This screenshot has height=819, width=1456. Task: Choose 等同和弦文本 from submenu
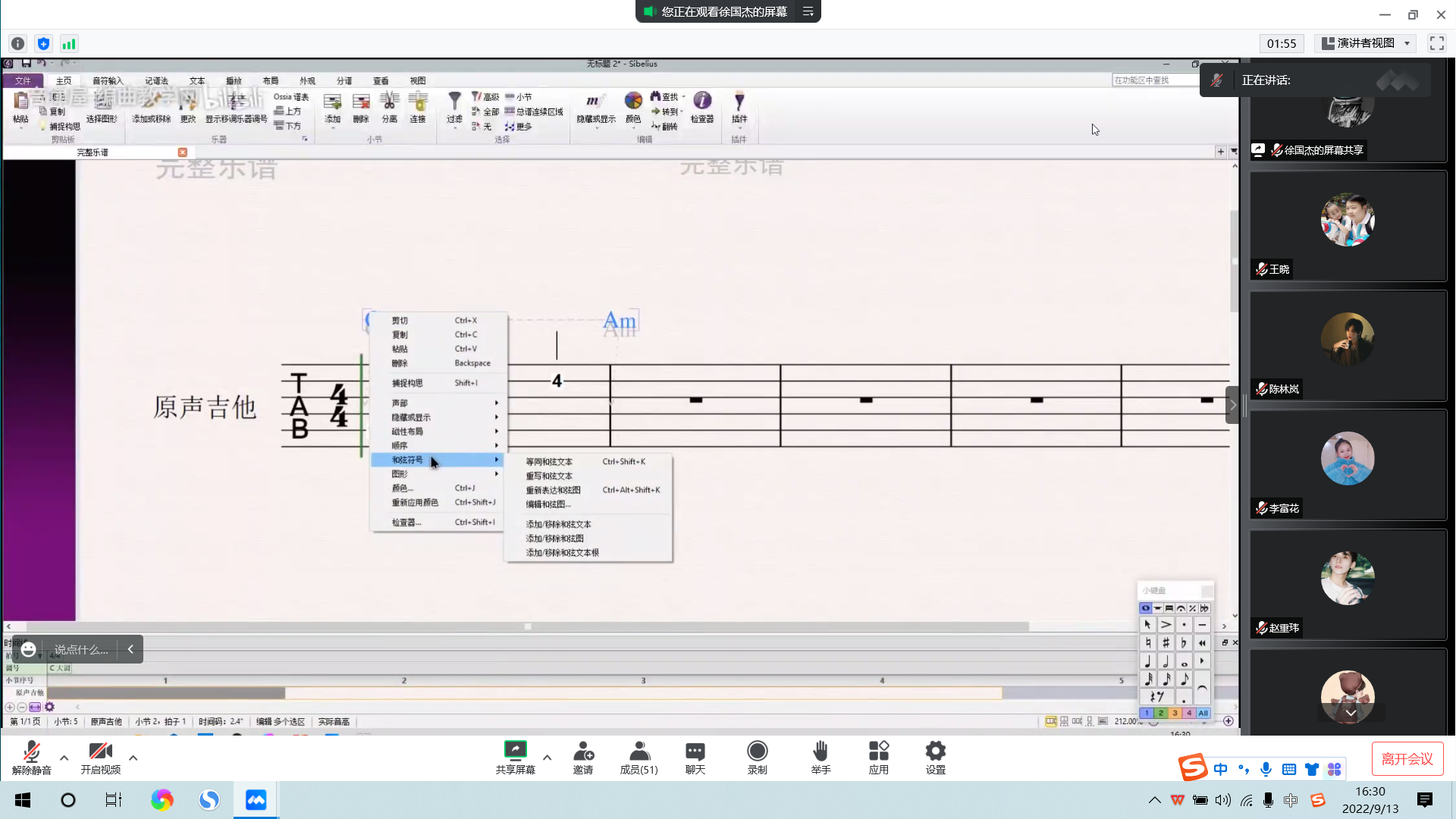point(549,462)
